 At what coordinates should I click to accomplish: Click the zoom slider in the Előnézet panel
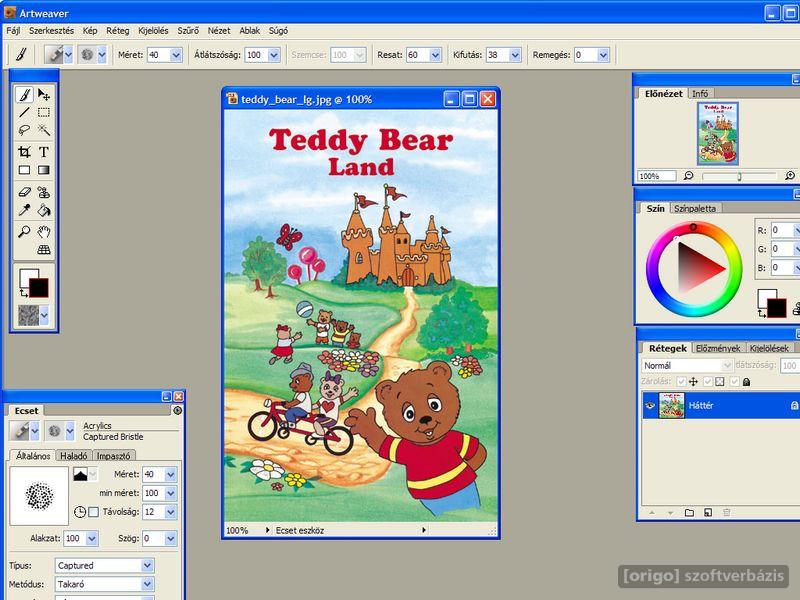[739, 177]
